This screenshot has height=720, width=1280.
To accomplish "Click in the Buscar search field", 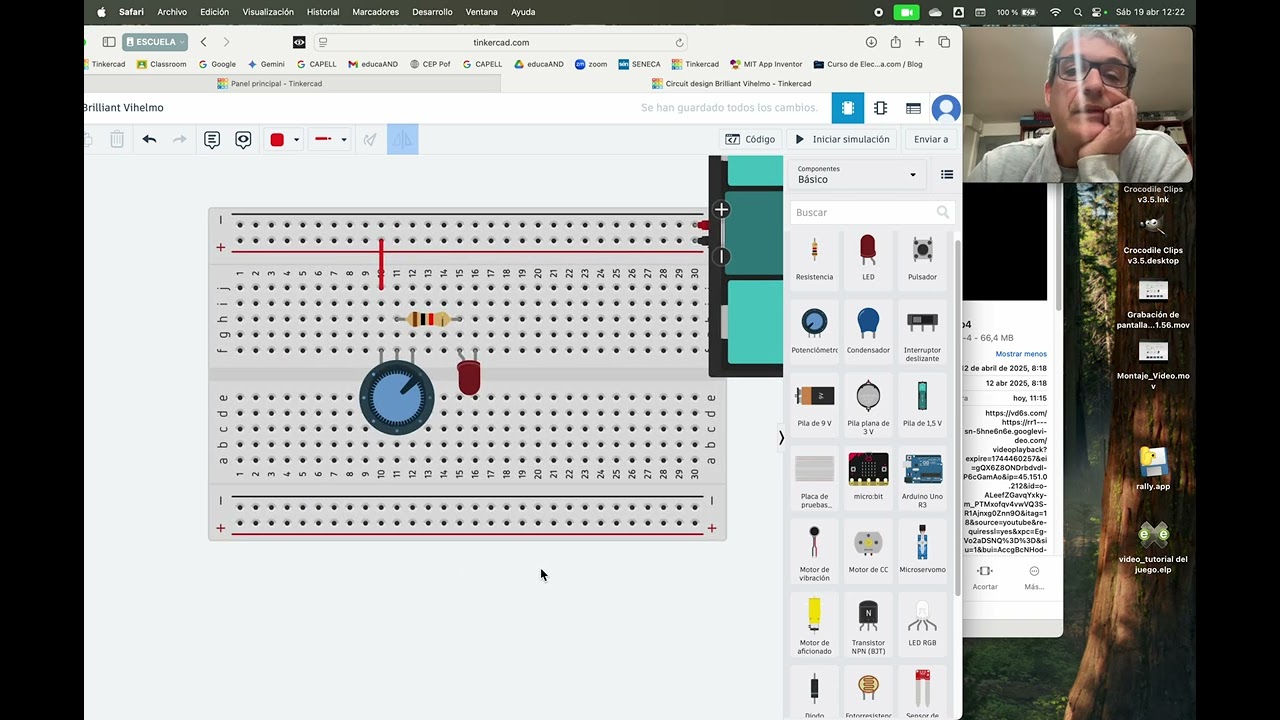I will coord(870,212).
